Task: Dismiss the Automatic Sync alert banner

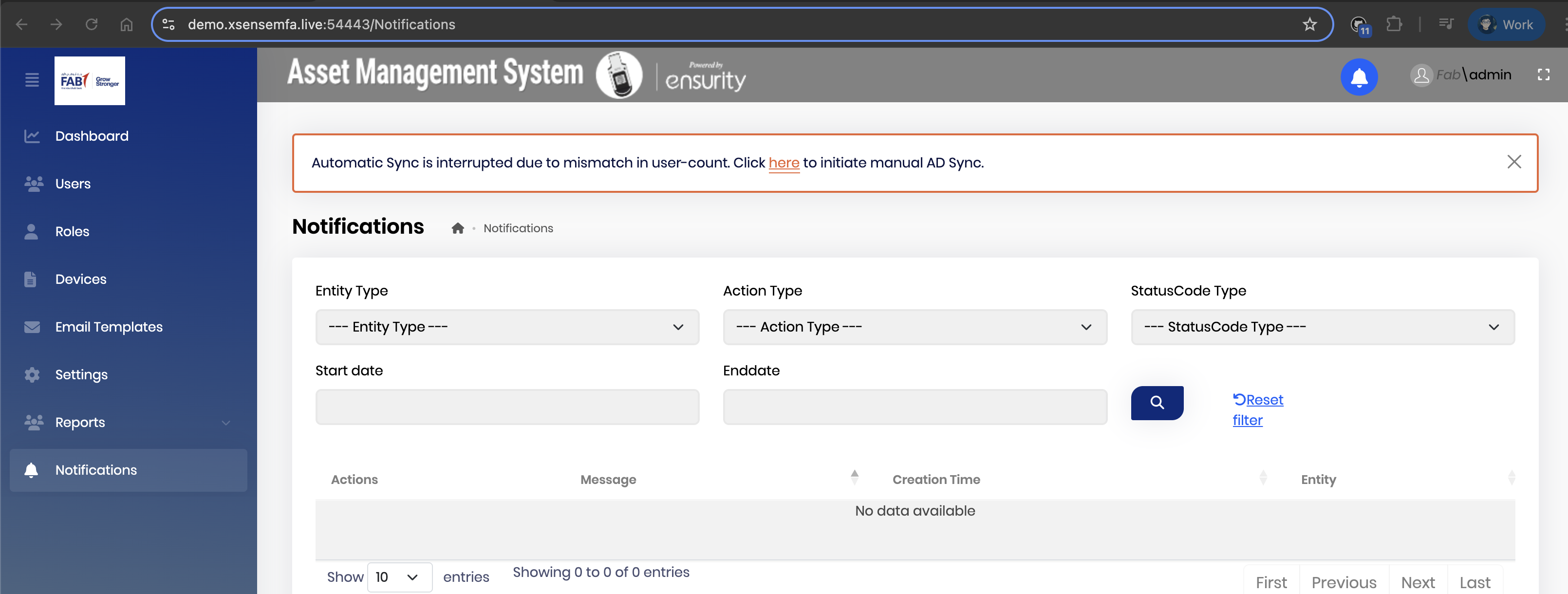Action: 1514,162
